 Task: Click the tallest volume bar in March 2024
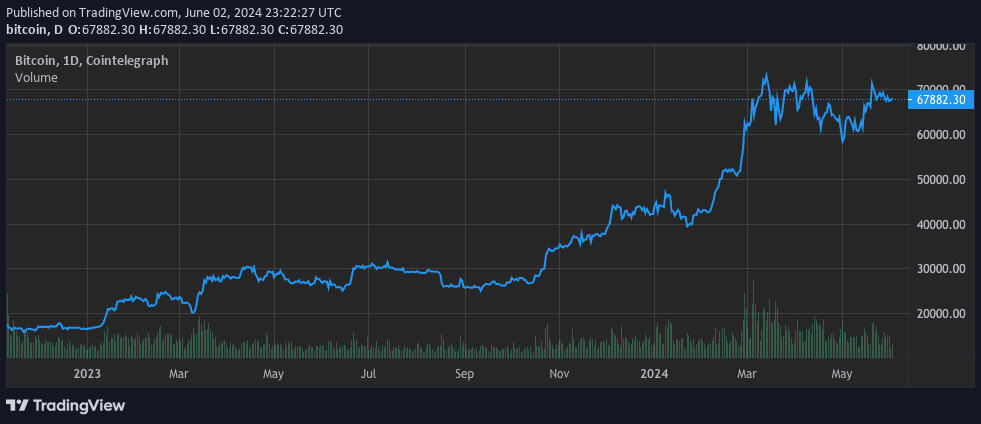pyautogui.click(x=753, y=319)
